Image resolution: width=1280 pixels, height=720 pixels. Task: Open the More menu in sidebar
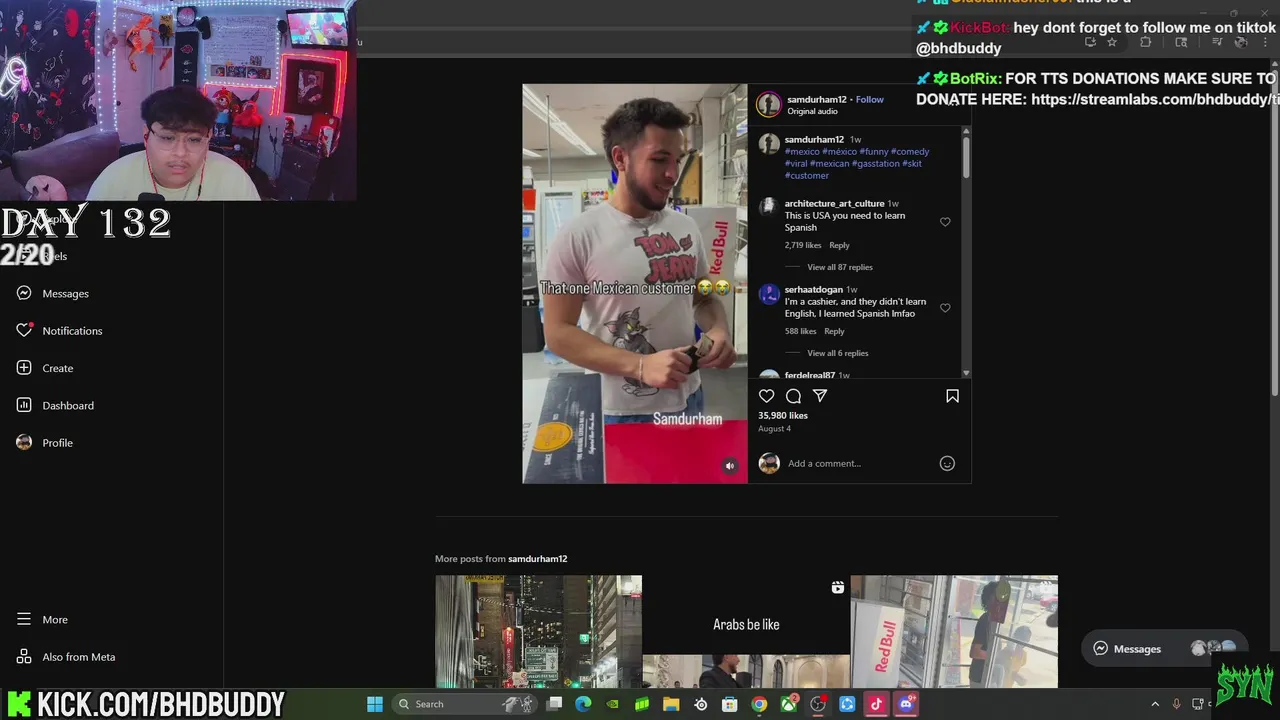42,620
